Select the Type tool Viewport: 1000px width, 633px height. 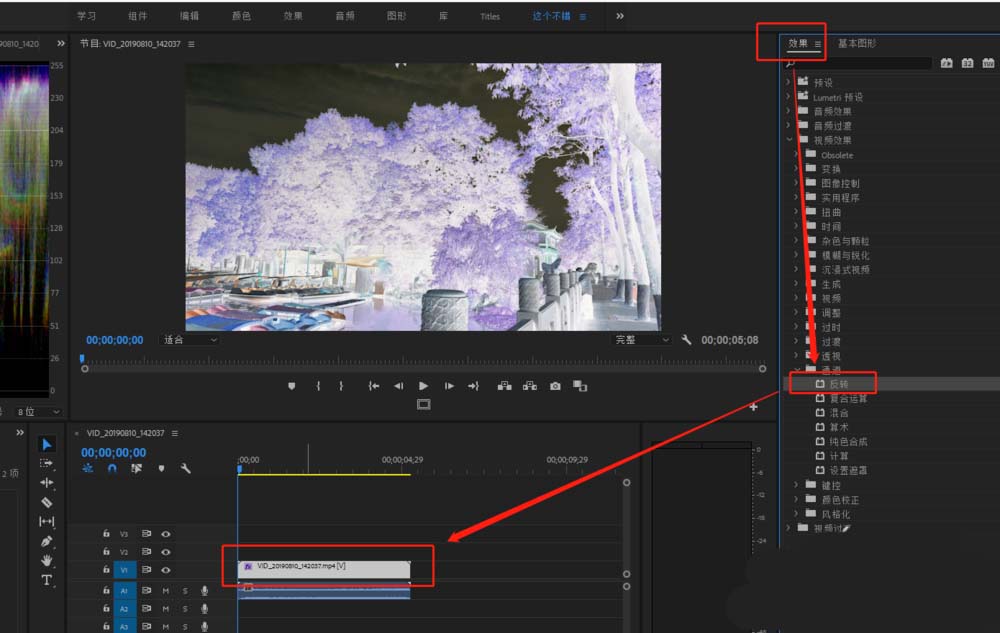click(47, 580)
